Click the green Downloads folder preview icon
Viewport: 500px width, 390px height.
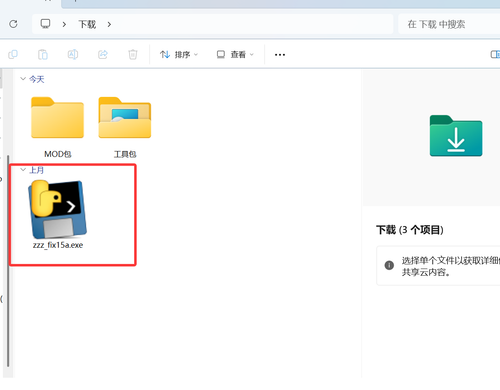pyautogui.click(x=456, y=136)
